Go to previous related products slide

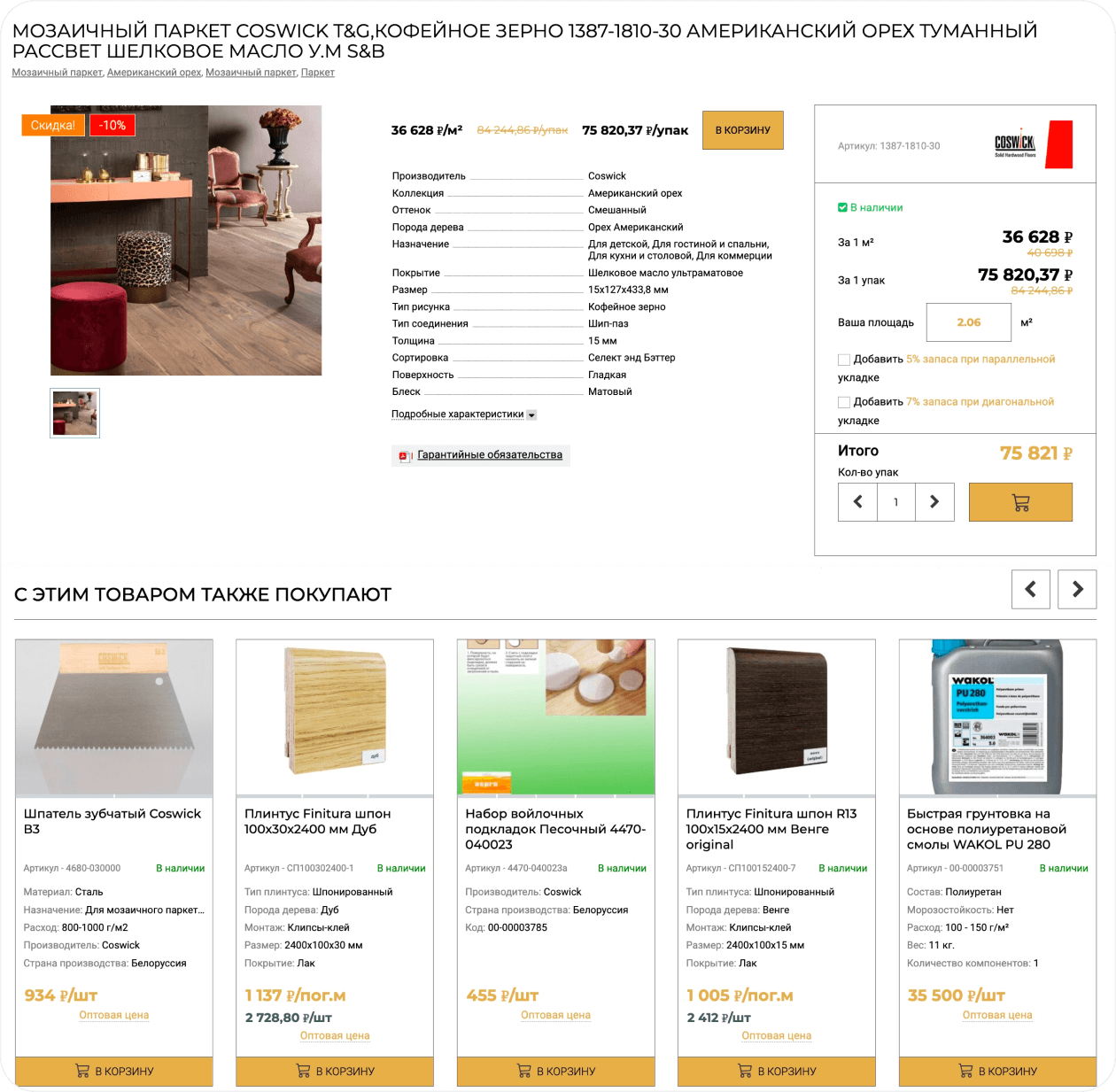tap(1031, 589)
